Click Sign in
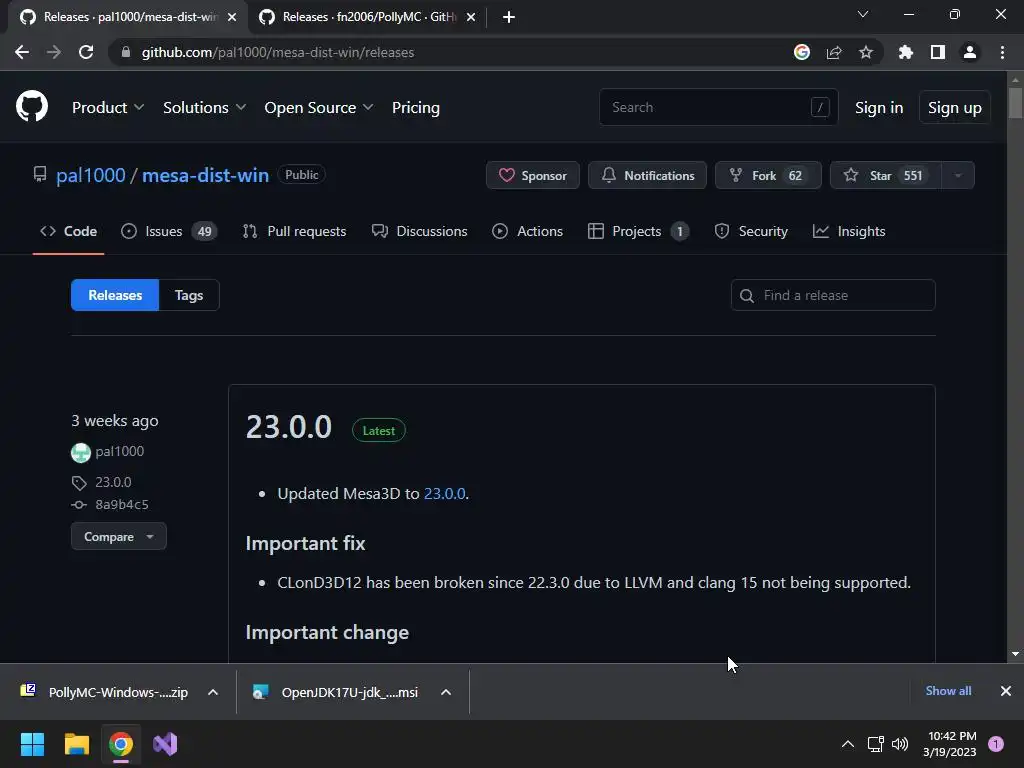This screenshot has height=768, width=1024. (x=879, y=107)
